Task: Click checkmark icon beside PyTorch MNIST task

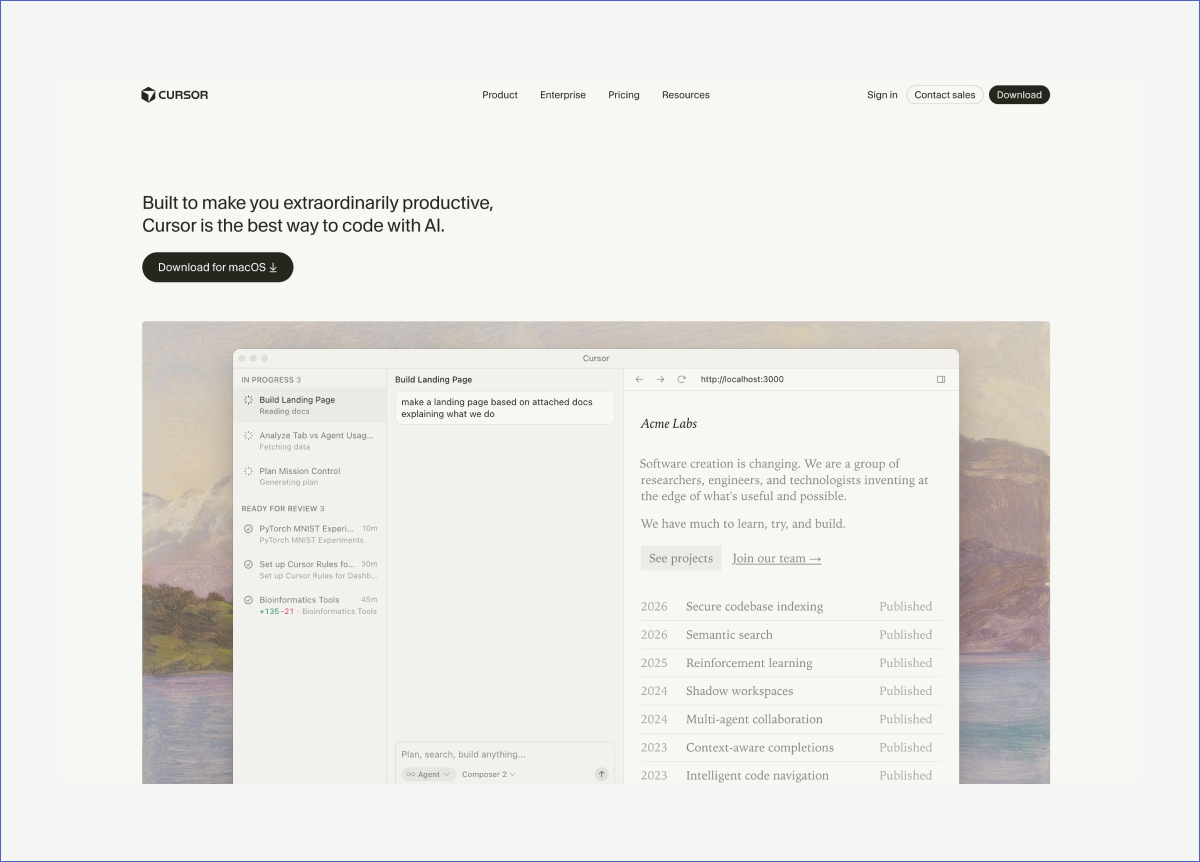Action: [x=248, y=528]
